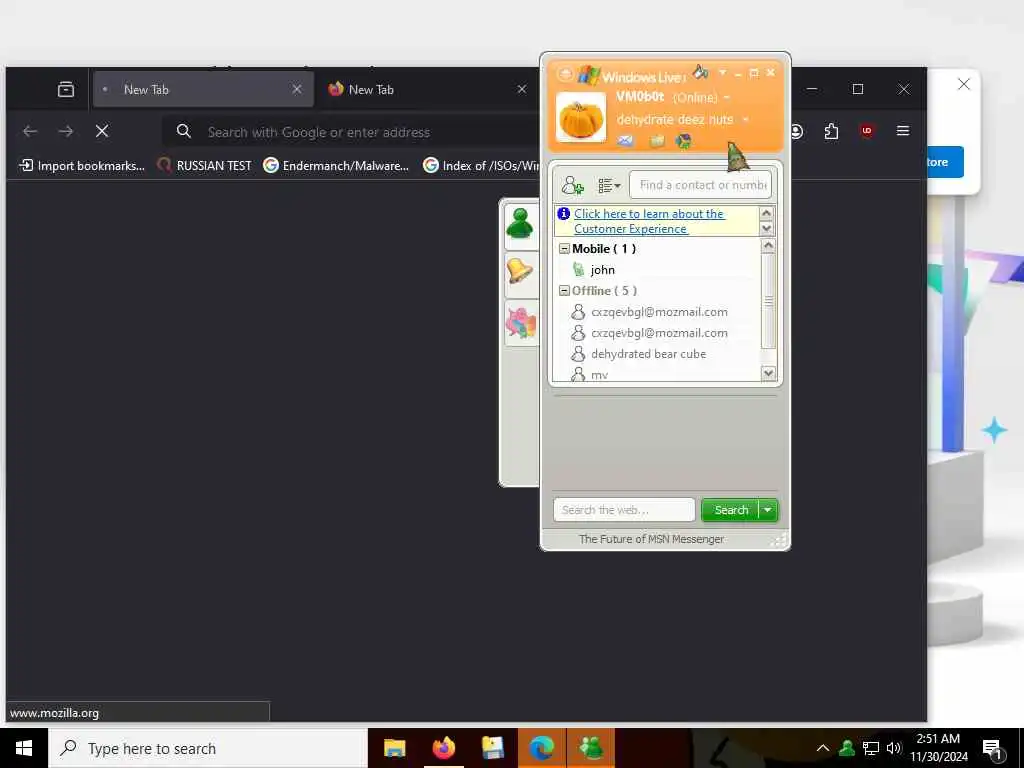Open the Index of /ISOs bookmark
Viewport: 1024px width, 768px height.
tap(481, 166)
